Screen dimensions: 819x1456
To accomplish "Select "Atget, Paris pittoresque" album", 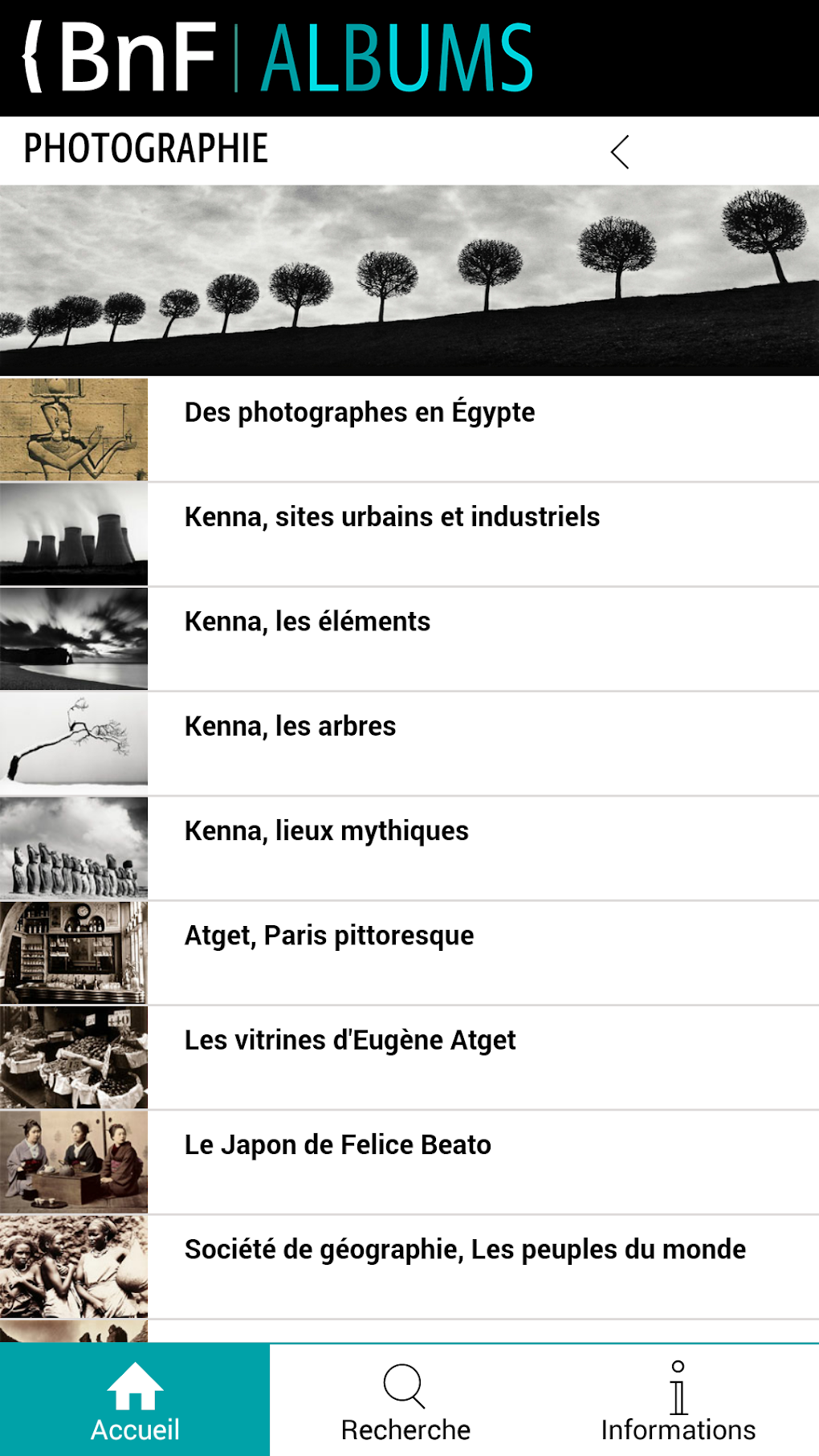I will tap(329, 936).
